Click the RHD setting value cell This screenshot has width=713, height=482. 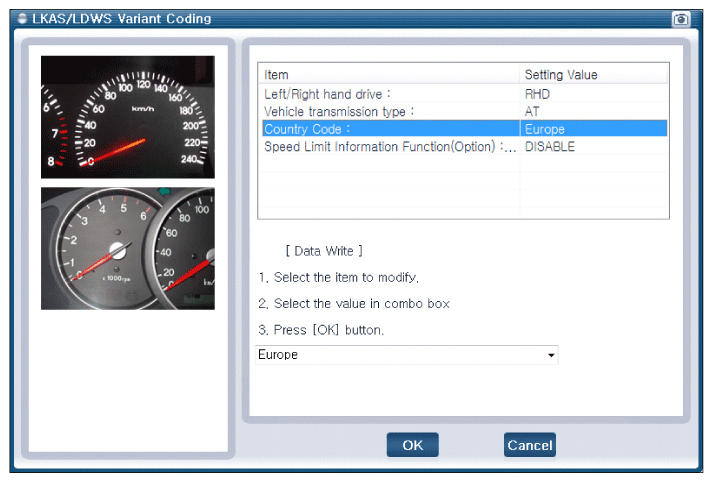tap(593, 93)
